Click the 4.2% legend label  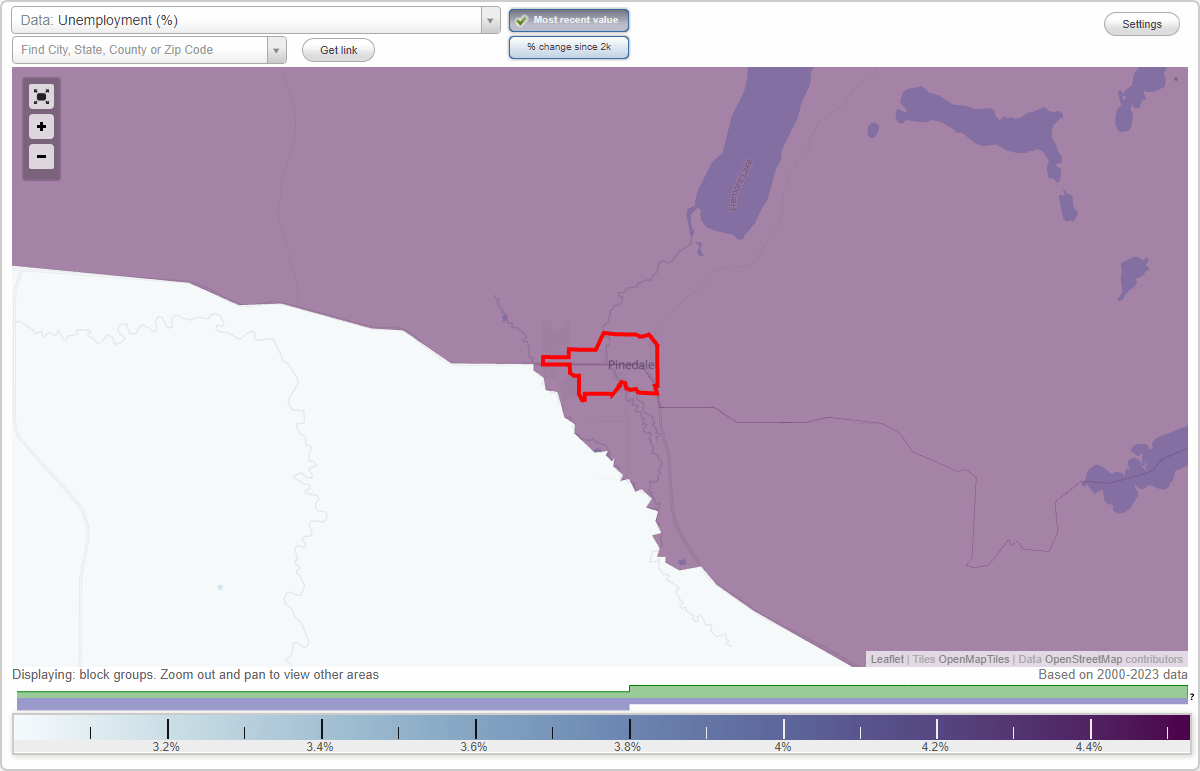[935, 747]
